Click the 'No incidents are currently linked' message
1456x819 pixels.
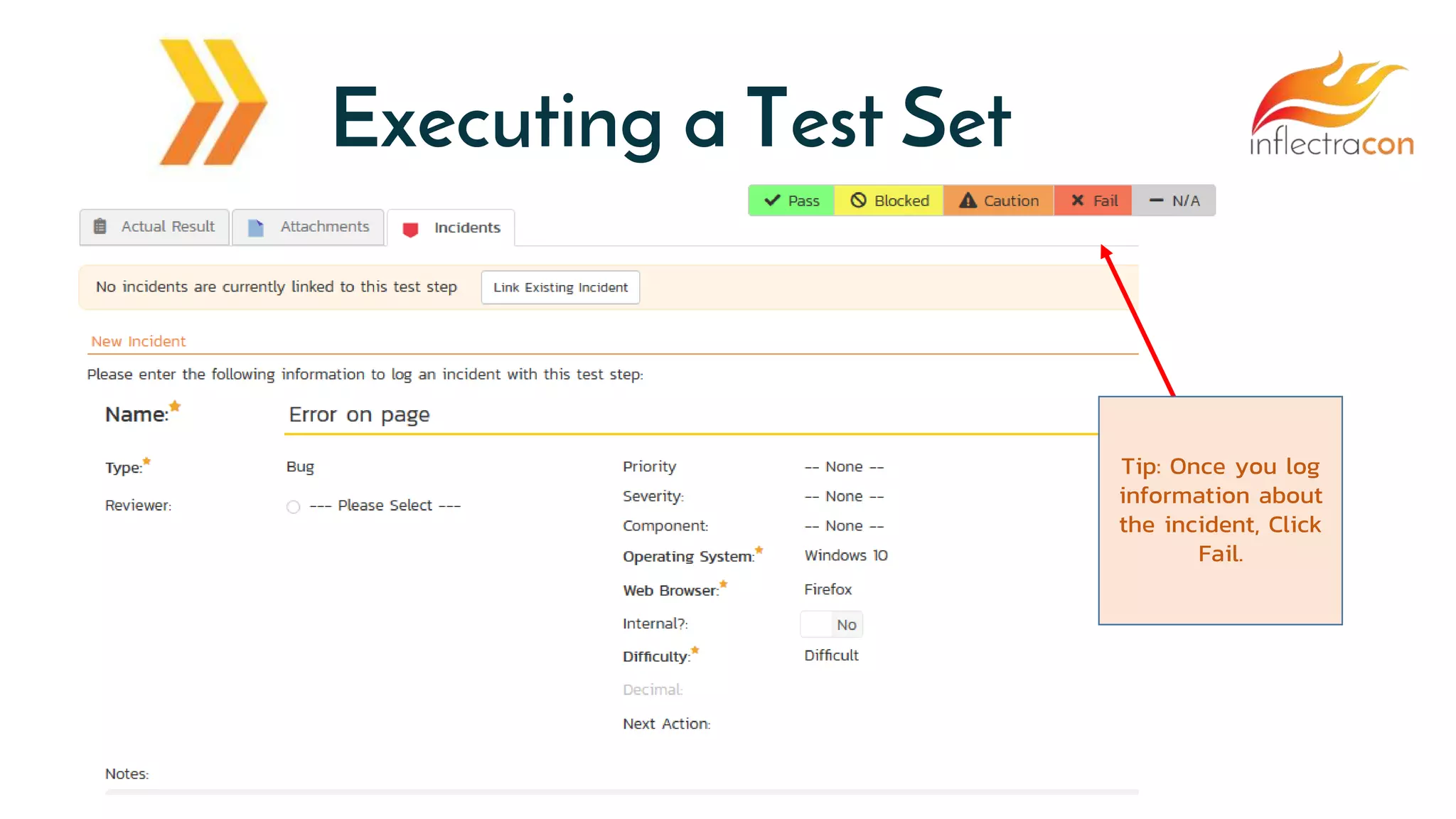pos(277,287)
